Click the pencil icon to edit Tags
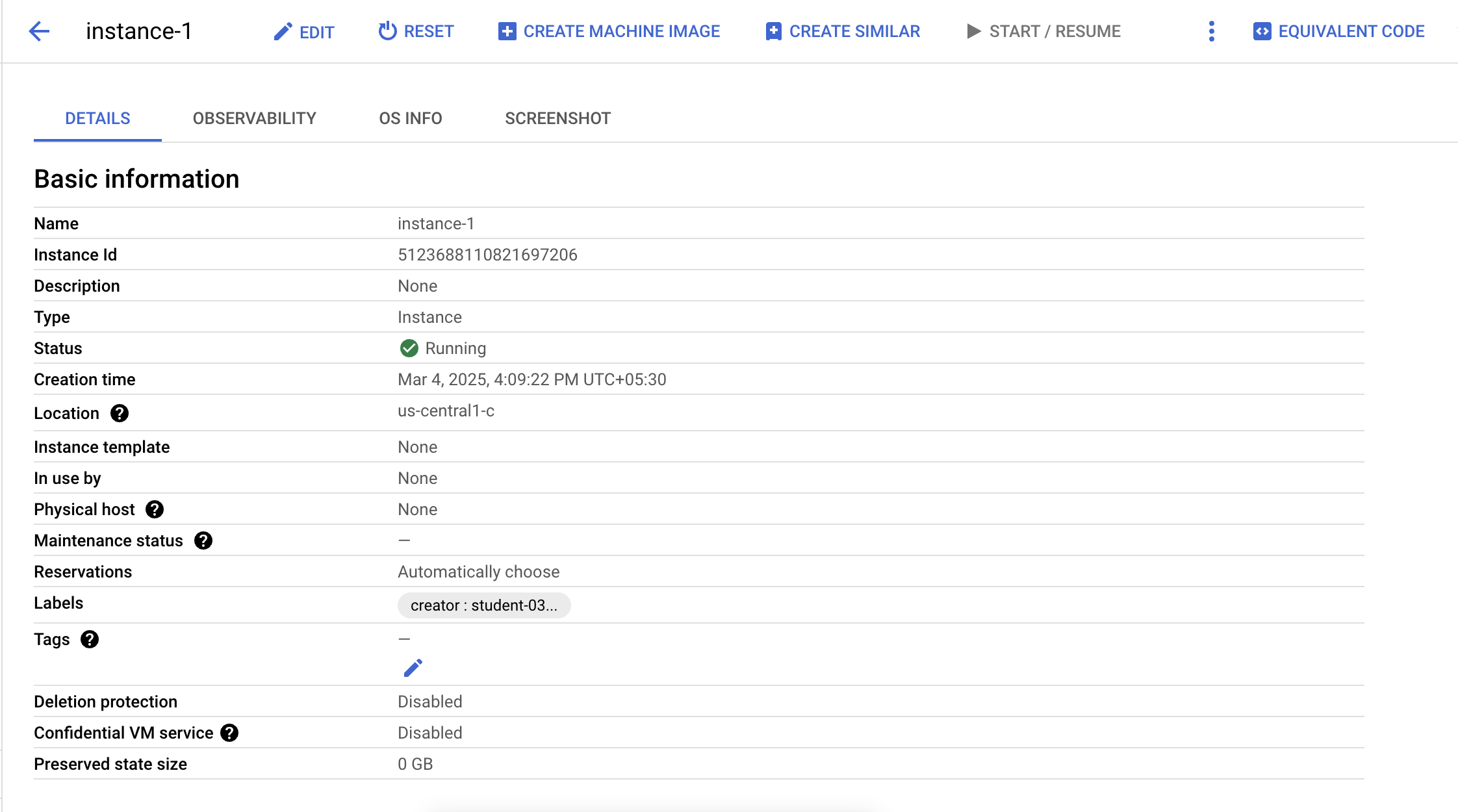Image resolution: width=1458 pixels, height=812 pixels. click(413, 667)
